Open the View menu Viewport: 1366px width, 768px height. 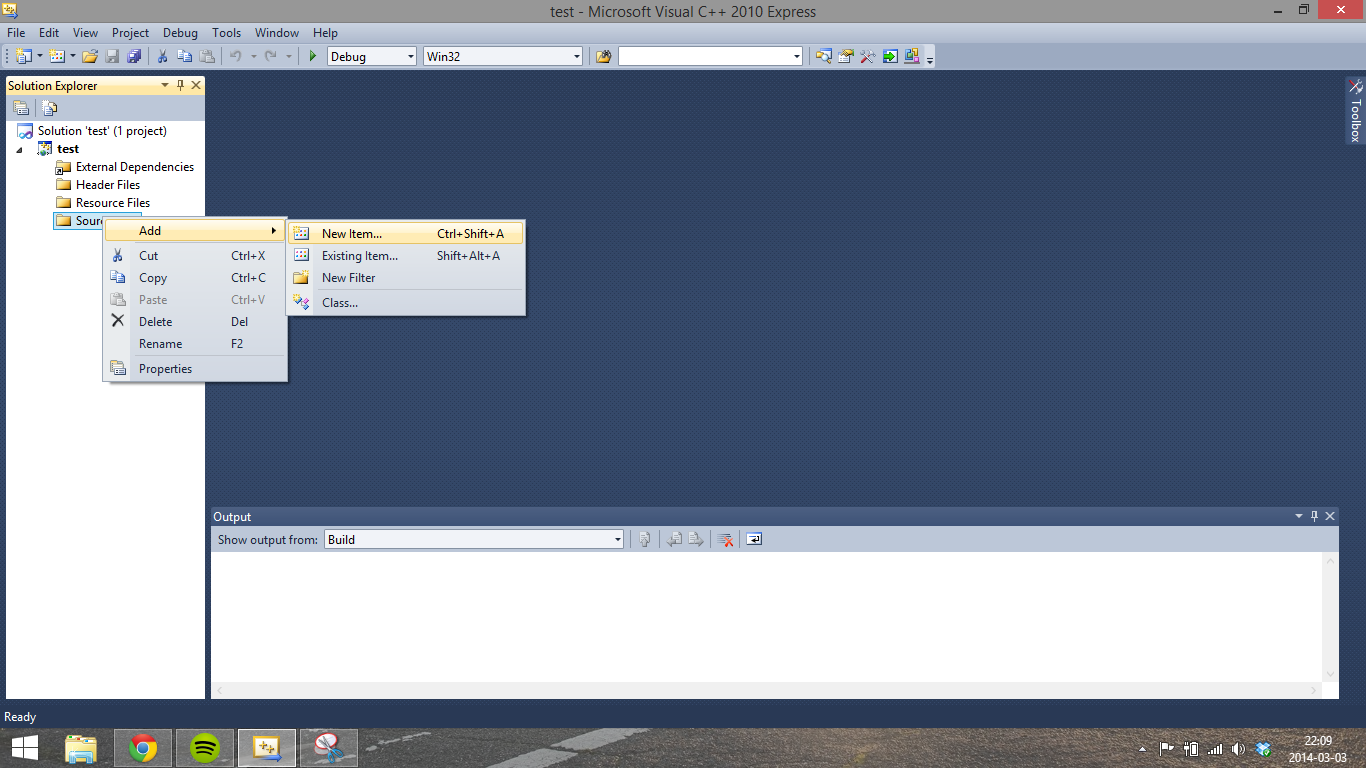click(85, 33)
